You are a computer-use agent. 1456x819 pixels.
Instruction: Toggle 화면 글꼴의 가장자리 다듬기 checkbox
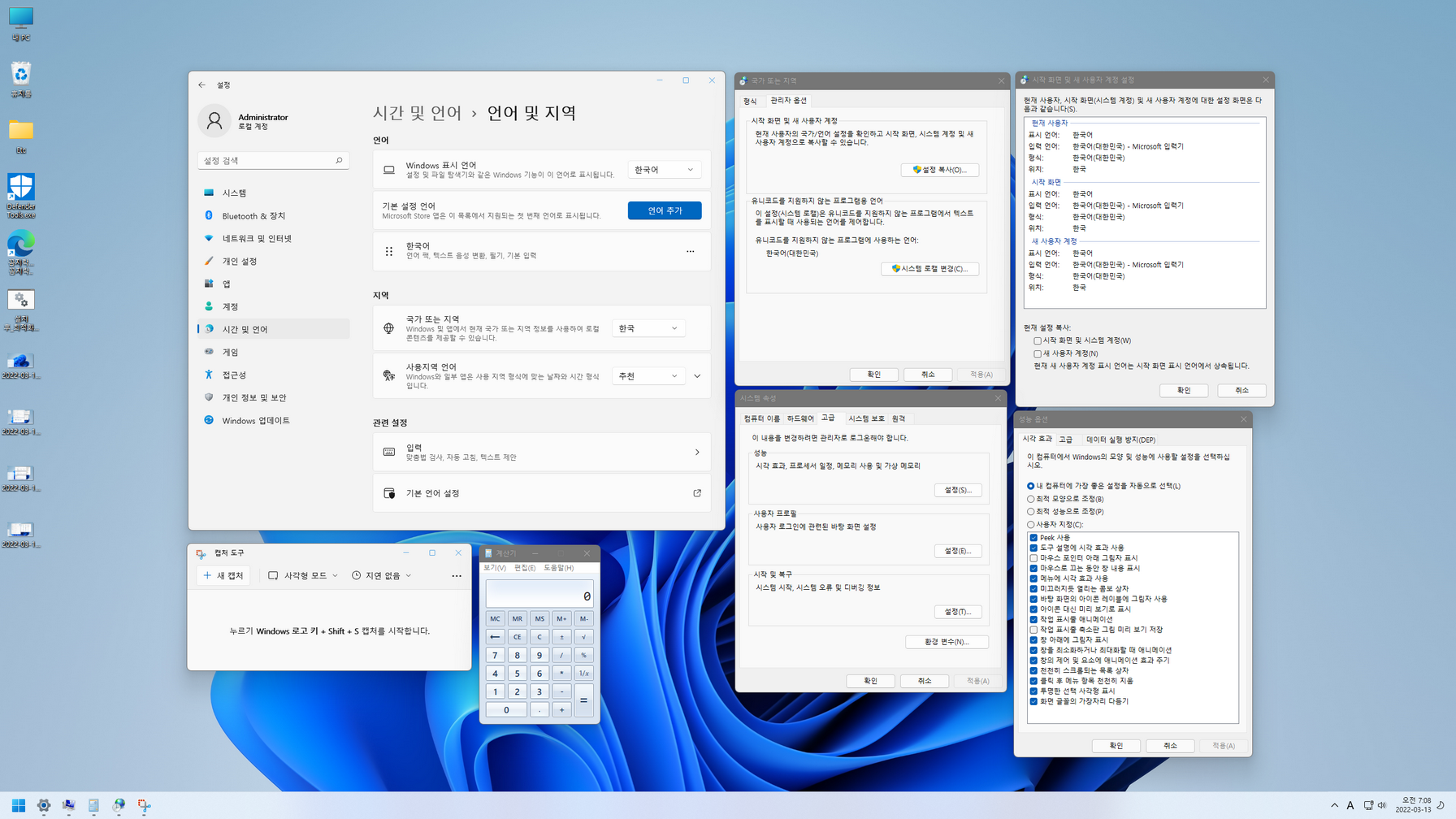pos(1033,701)
